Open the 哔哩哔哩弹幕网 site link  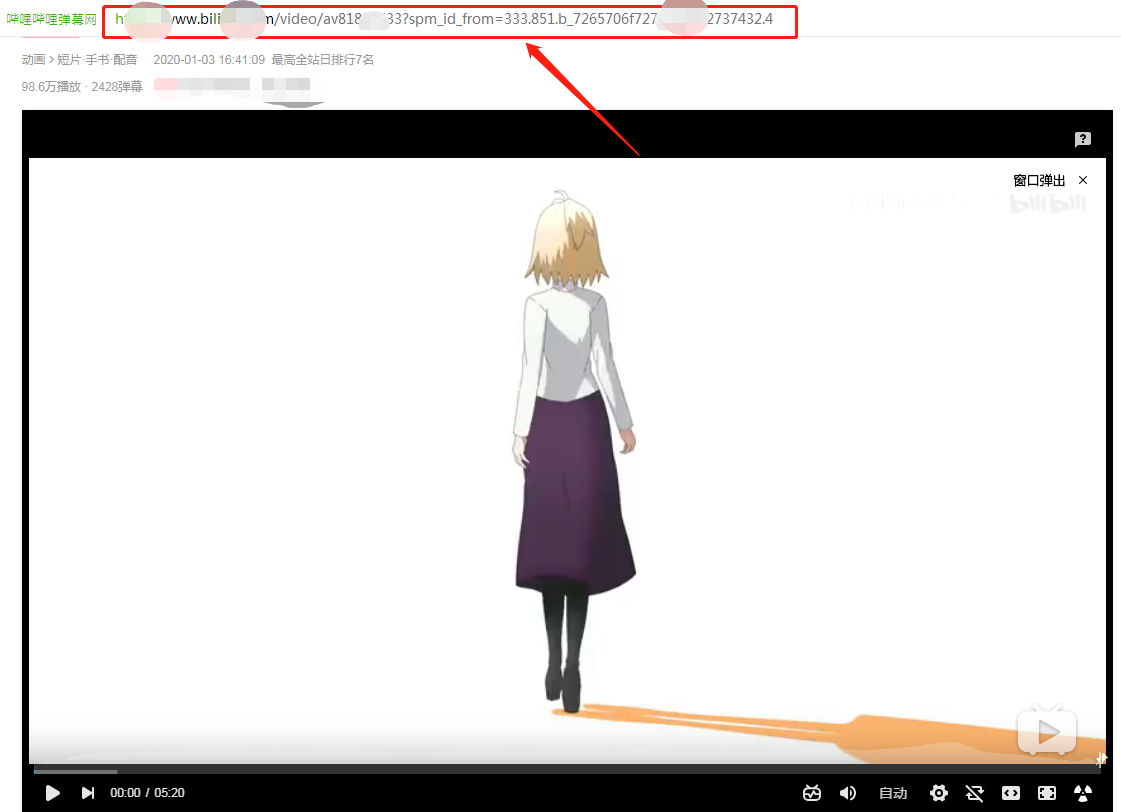coord(51,19)
